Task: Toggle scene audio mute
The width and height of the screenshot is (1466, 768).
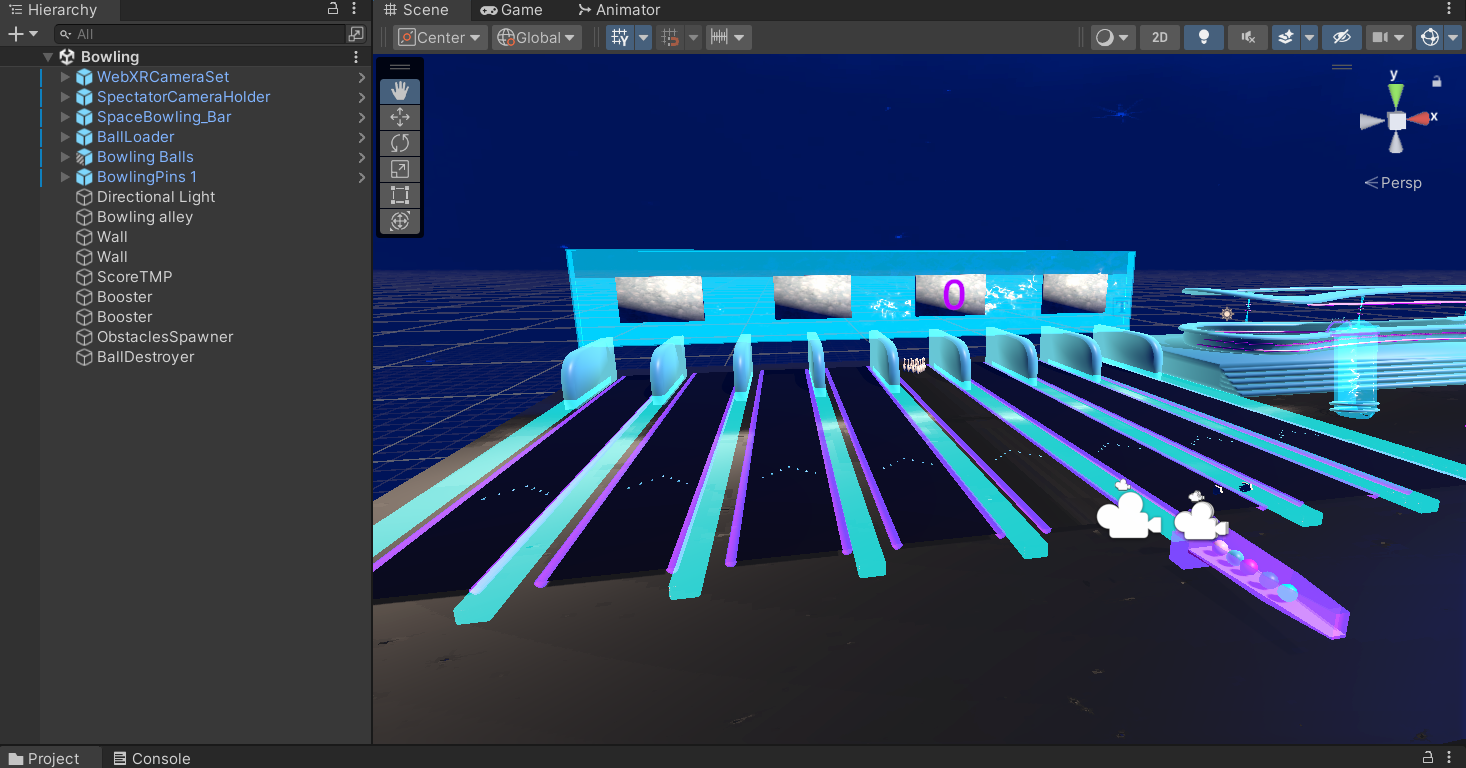Action: point(1247,37)
